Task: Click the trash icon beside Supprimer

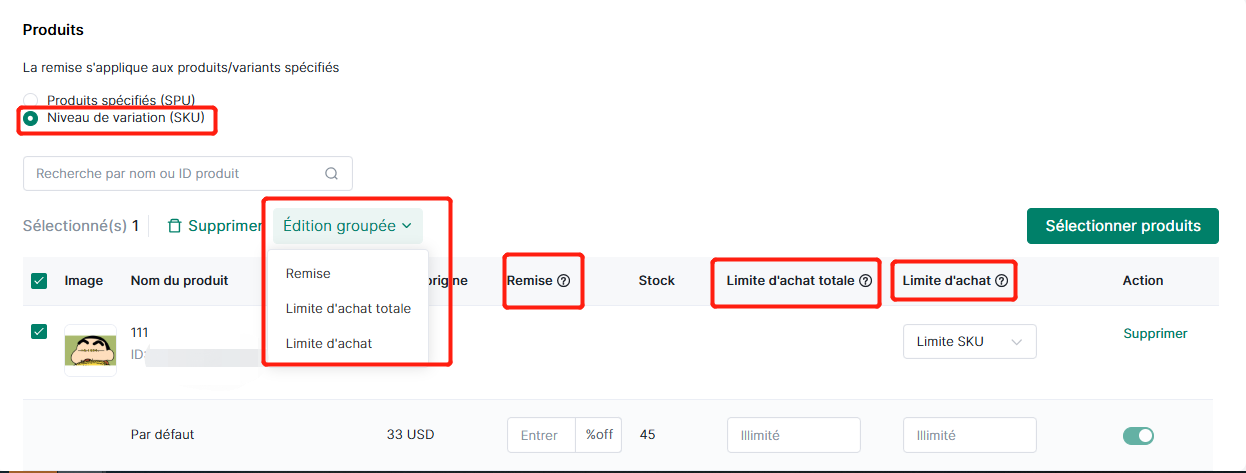Action: pos(175,226)
